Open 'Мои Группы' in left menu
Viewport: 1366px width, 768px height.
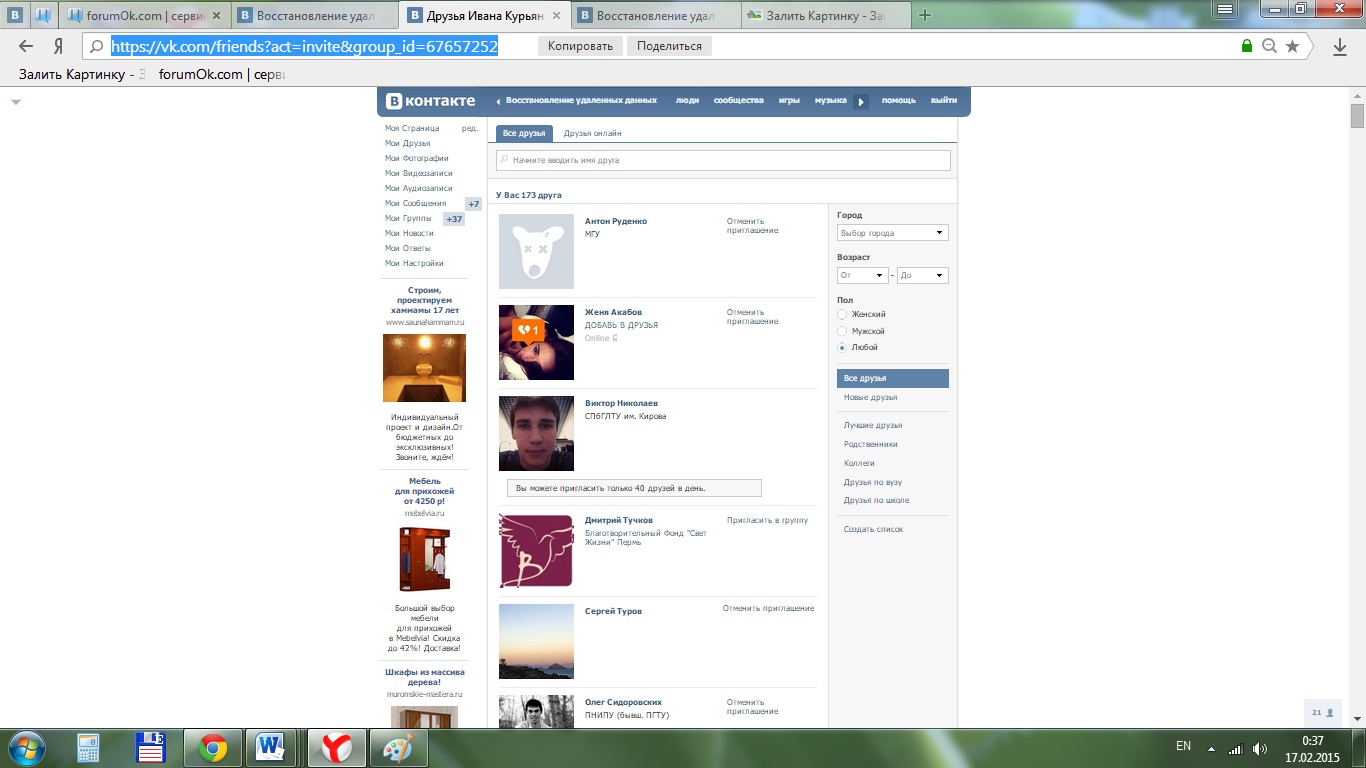pos(408,218)
